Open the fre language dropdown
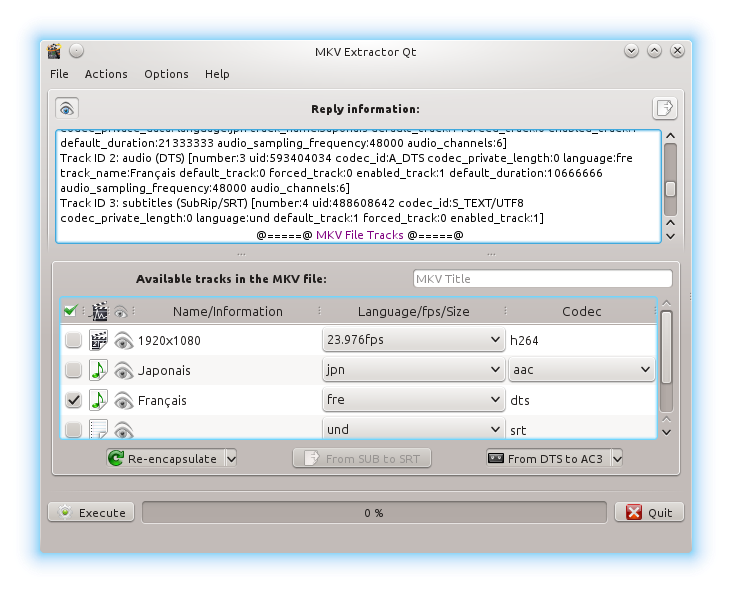The height and width of the screenshot is (593, 732). (x=413, y=399)
